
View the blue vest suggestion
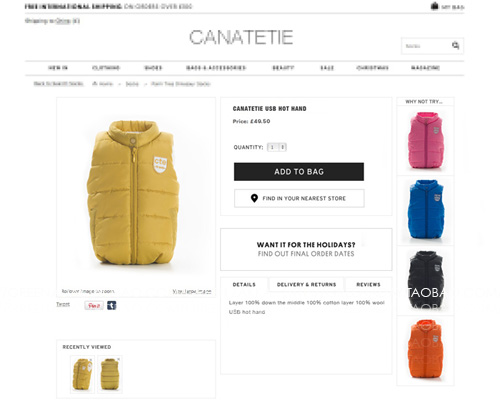(x=425, y=210)
